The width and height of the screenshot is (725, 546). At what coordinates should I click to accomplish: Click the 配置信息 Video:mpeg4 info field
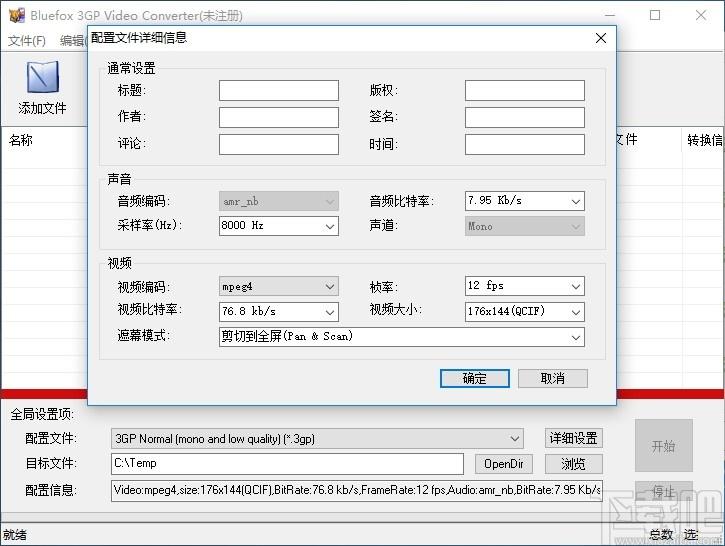357,491
